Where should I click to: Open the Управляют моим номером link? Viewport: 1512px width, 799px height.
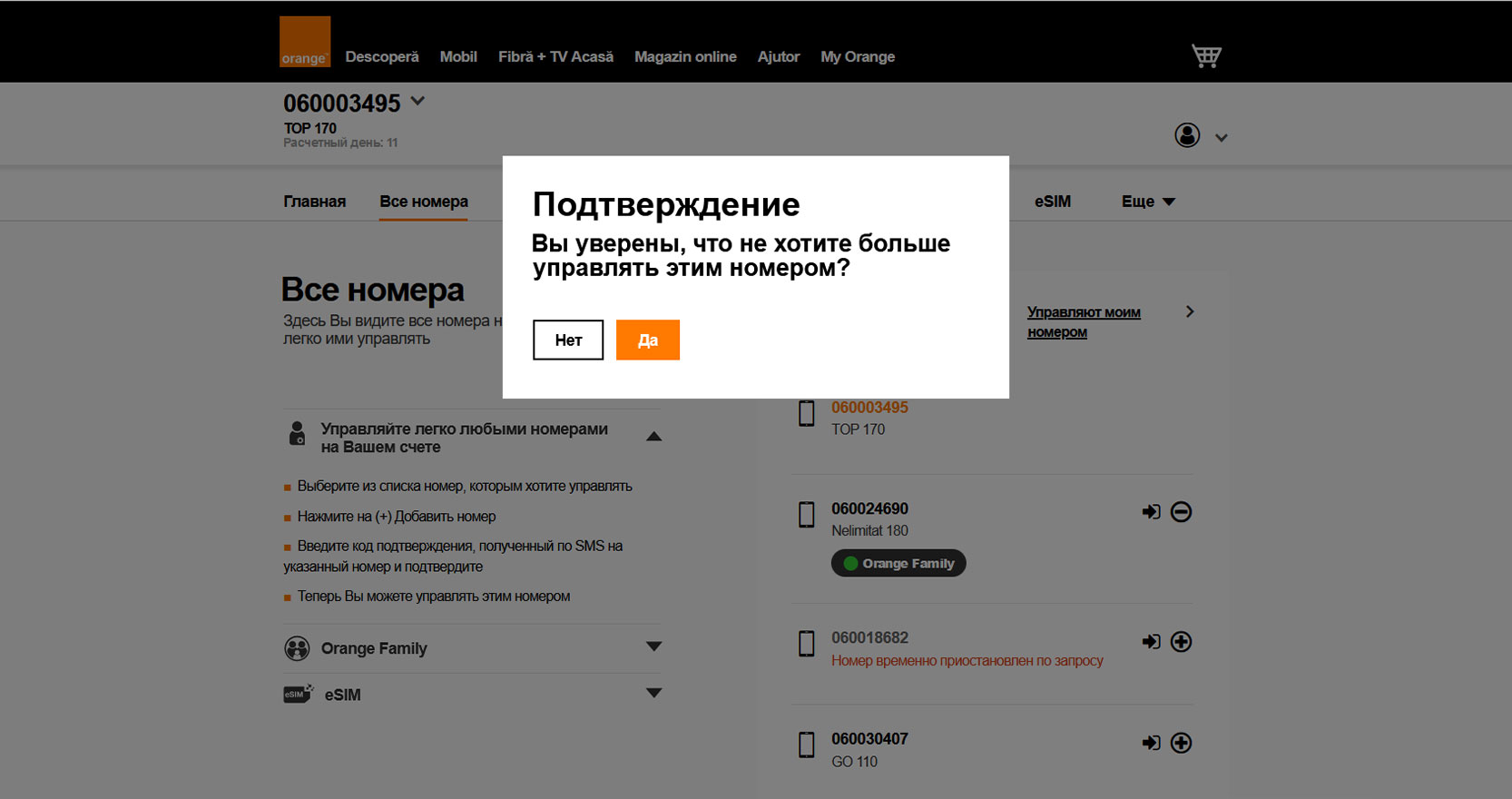[1084, 321]
